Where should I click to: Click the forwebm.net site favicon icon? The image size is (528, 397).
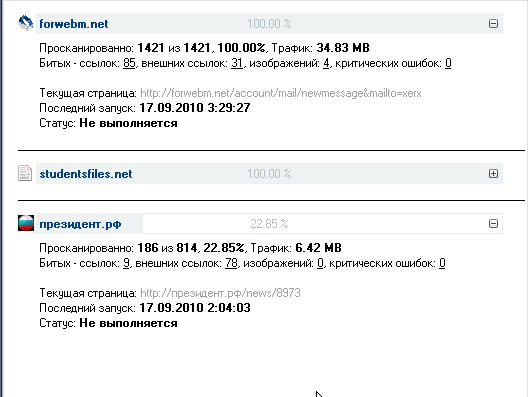[26, 23]
